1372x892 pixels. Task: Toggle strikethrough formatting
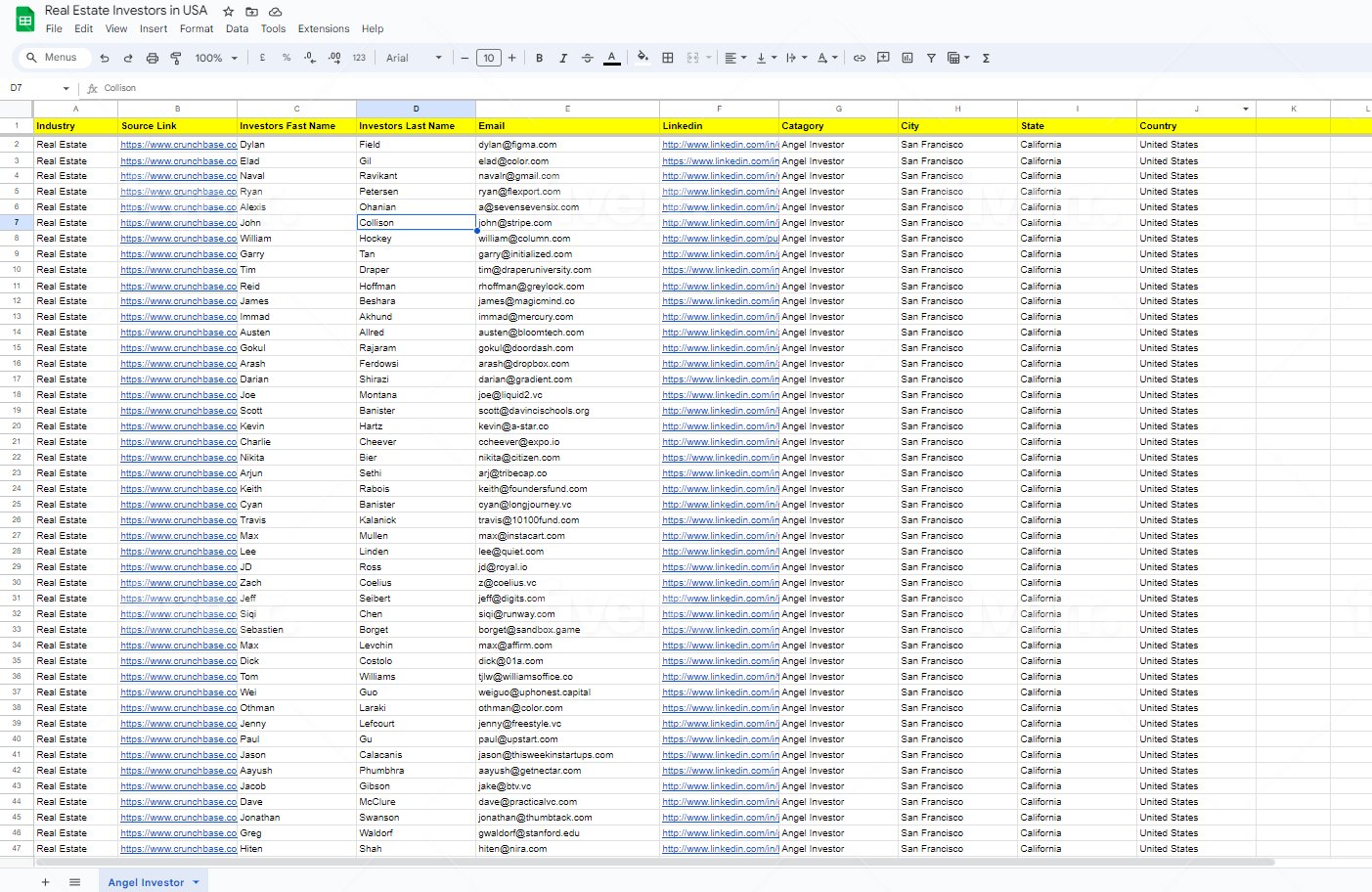click(588, 58)
